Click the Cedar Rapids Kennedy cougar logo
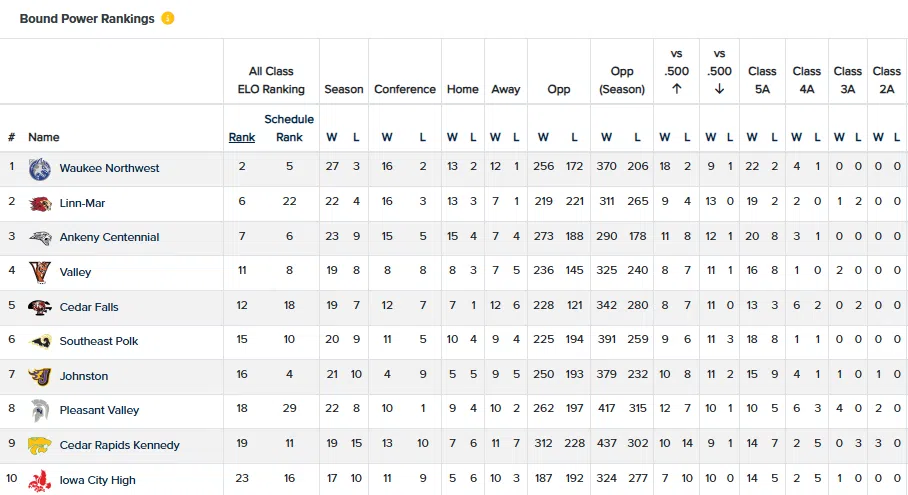 pos(40,445)
